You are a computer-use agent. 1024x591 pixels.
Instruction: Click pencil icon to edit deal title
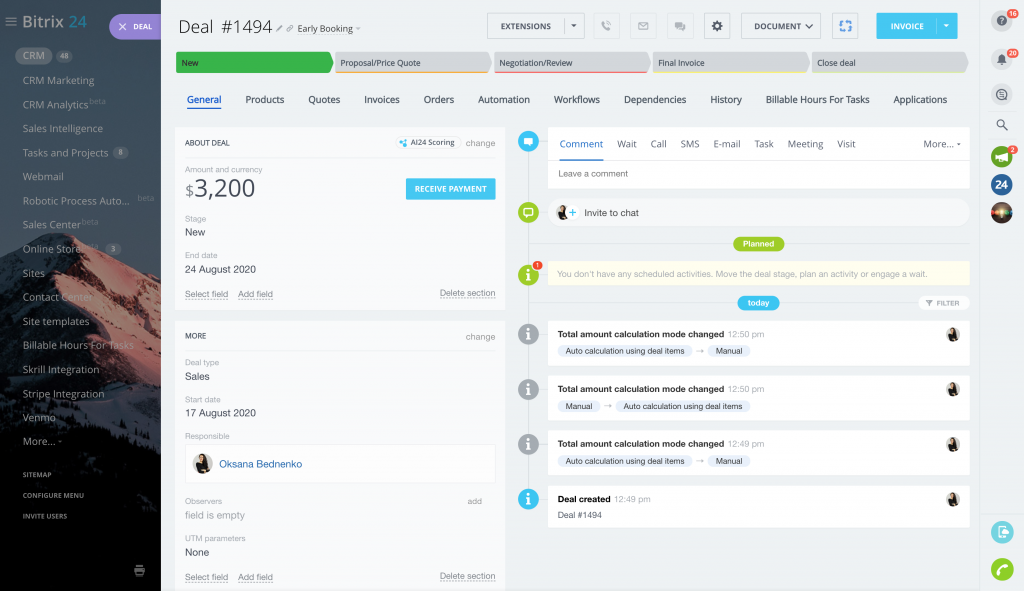coord(280,29)
